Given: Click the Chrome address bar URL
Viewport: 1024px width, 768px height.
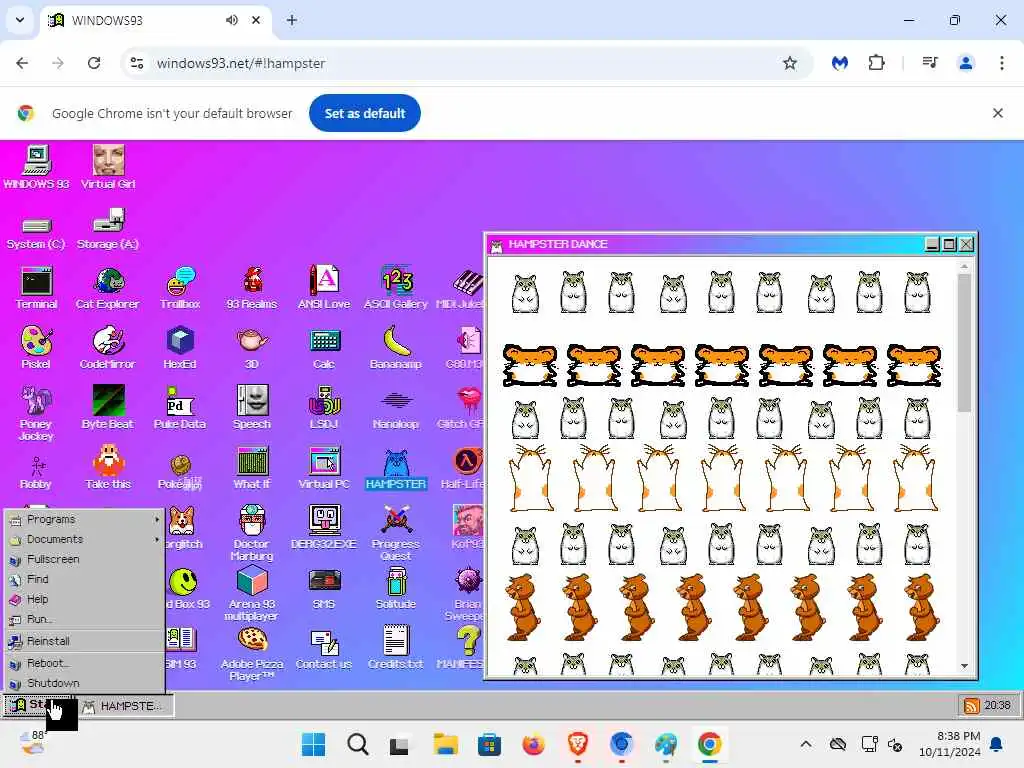Looking at the screenshot, I should click(x=240, y=63).
